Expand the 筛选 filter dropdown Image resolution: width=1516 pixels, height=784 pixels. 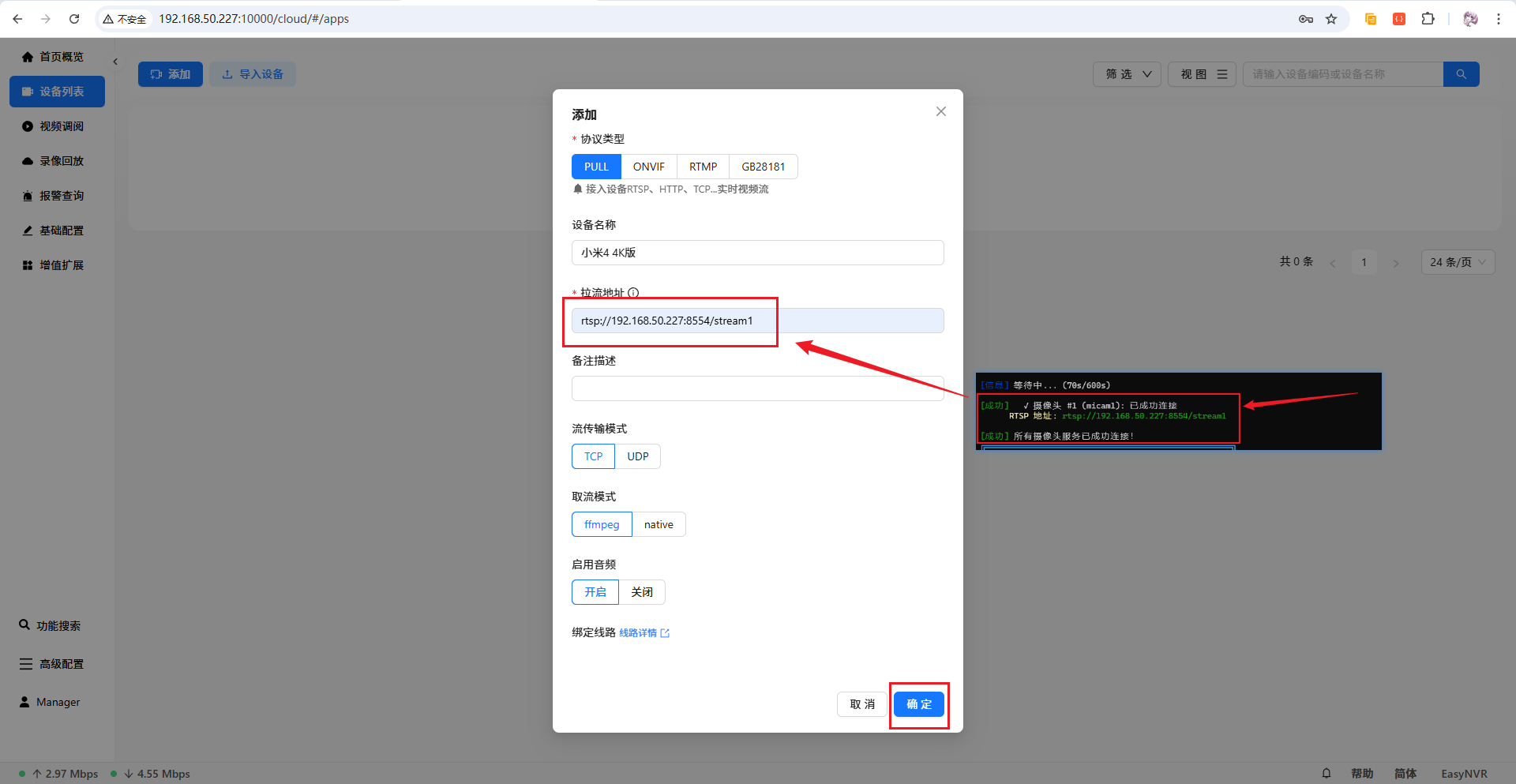1127,74
